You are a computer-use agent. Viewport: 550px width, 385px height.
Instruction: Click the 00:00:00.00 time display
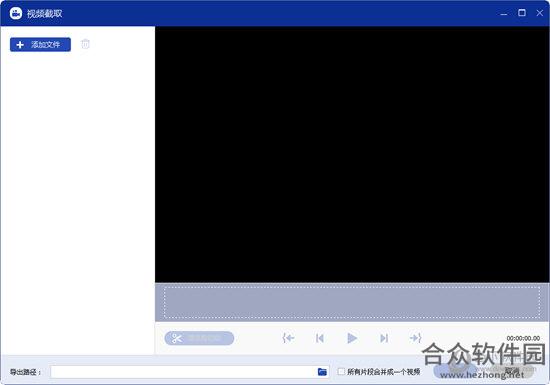click(523, 338)
